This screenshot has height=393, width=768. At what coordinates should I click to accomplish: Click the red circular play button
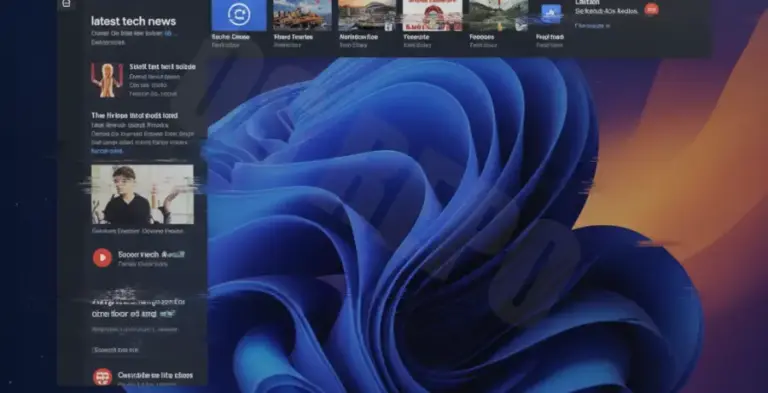click(x=102, y=258)
